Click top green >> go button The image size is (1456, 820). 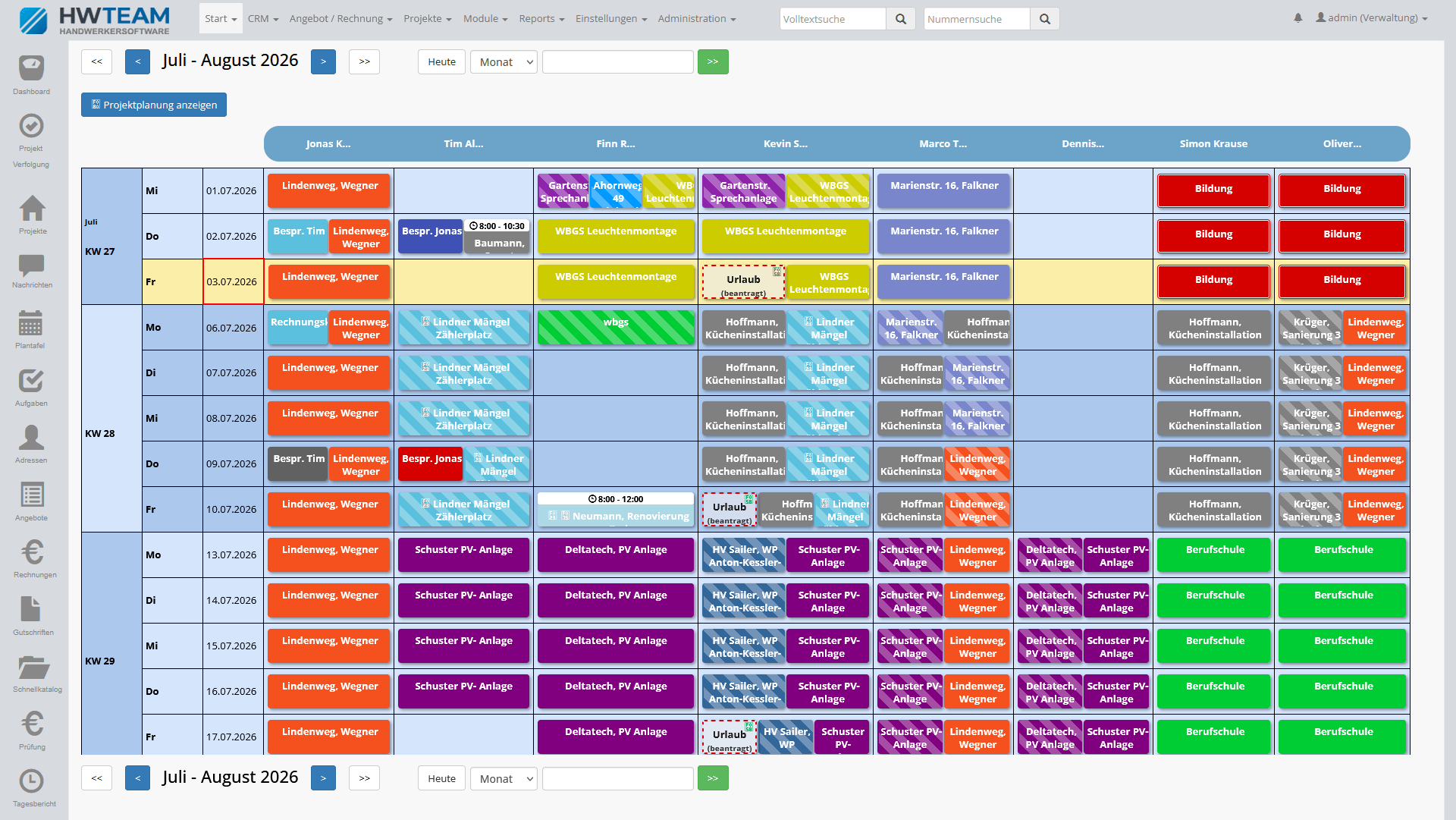point(713,62)
